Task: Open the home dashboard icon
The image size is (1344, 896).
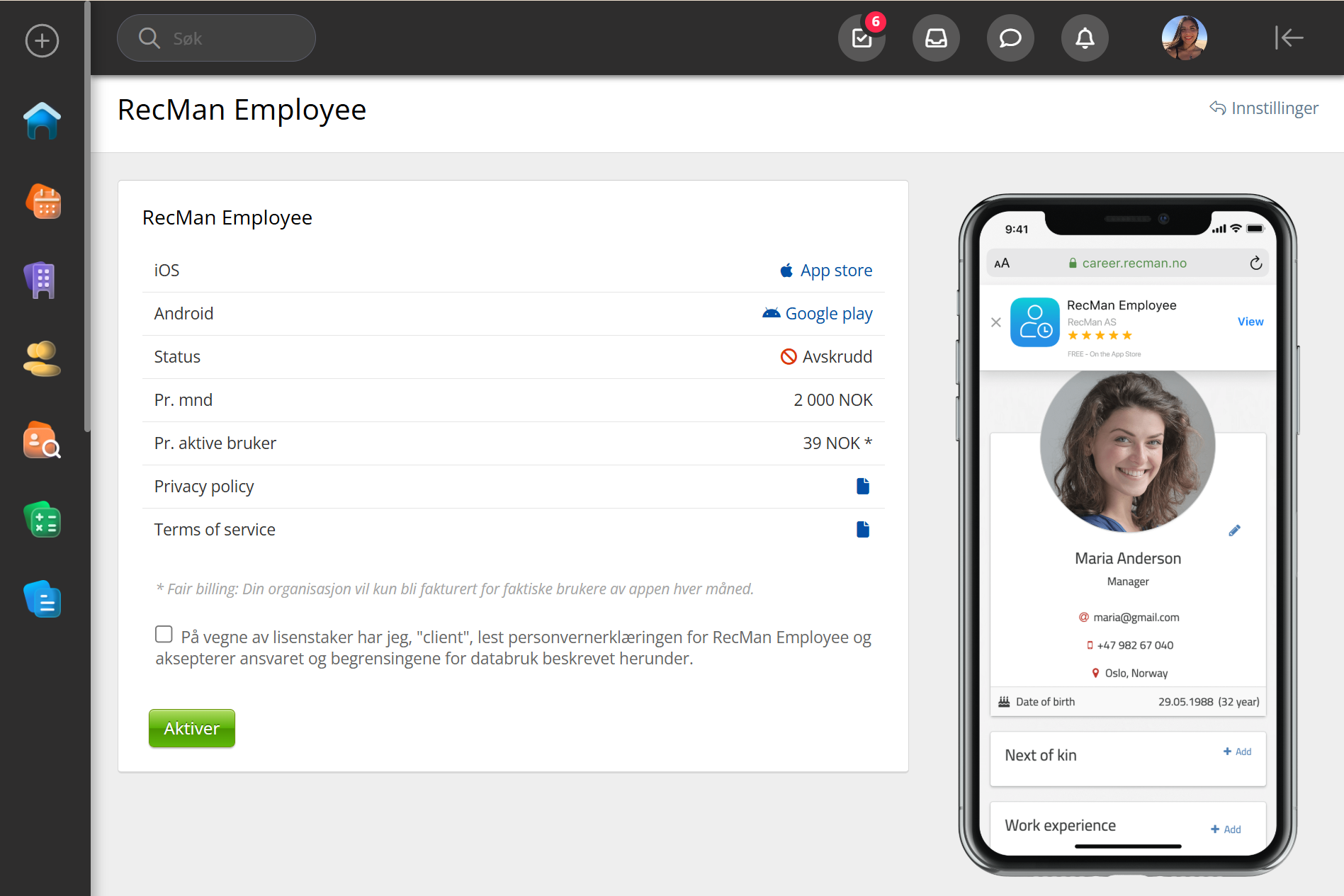Action: tap(43, 121)
